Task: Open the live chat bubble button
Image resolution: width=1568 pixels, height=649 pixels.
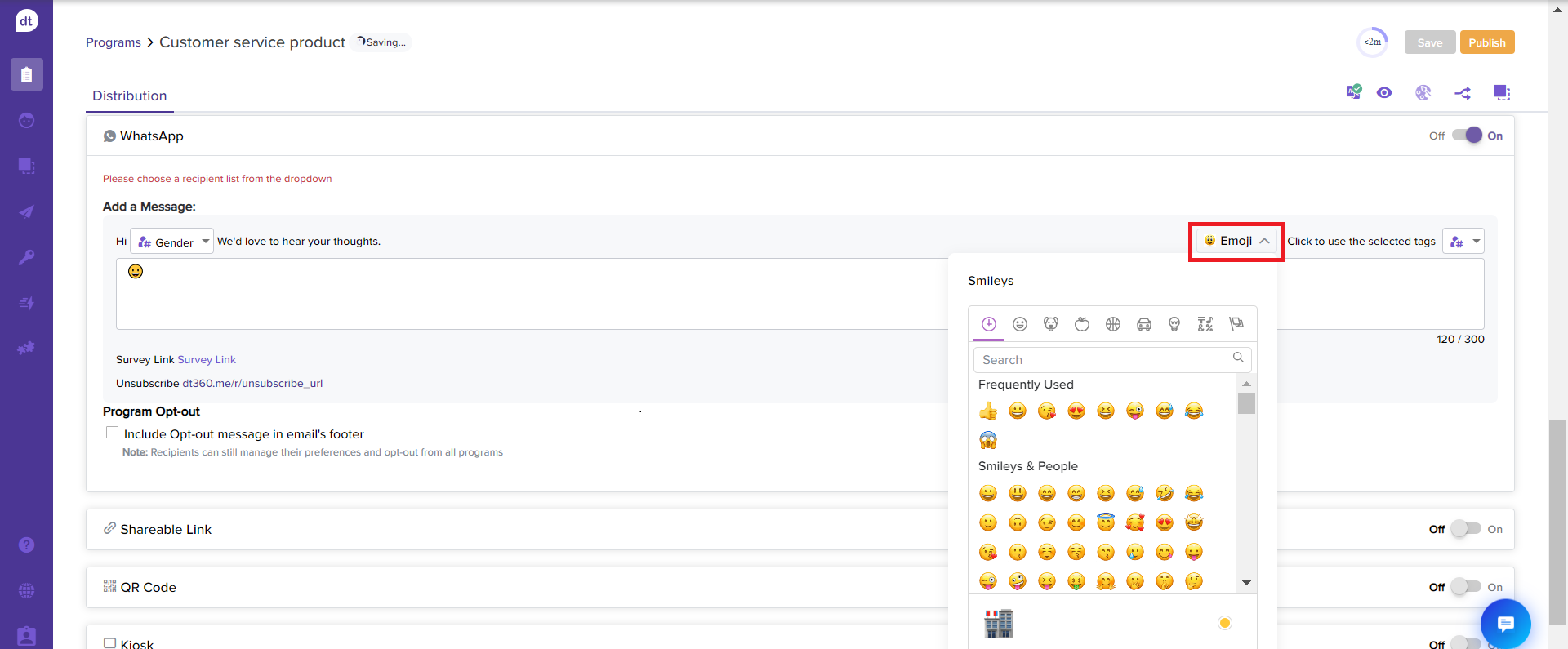Action: pyautogui.click(x=1505, y=624)
